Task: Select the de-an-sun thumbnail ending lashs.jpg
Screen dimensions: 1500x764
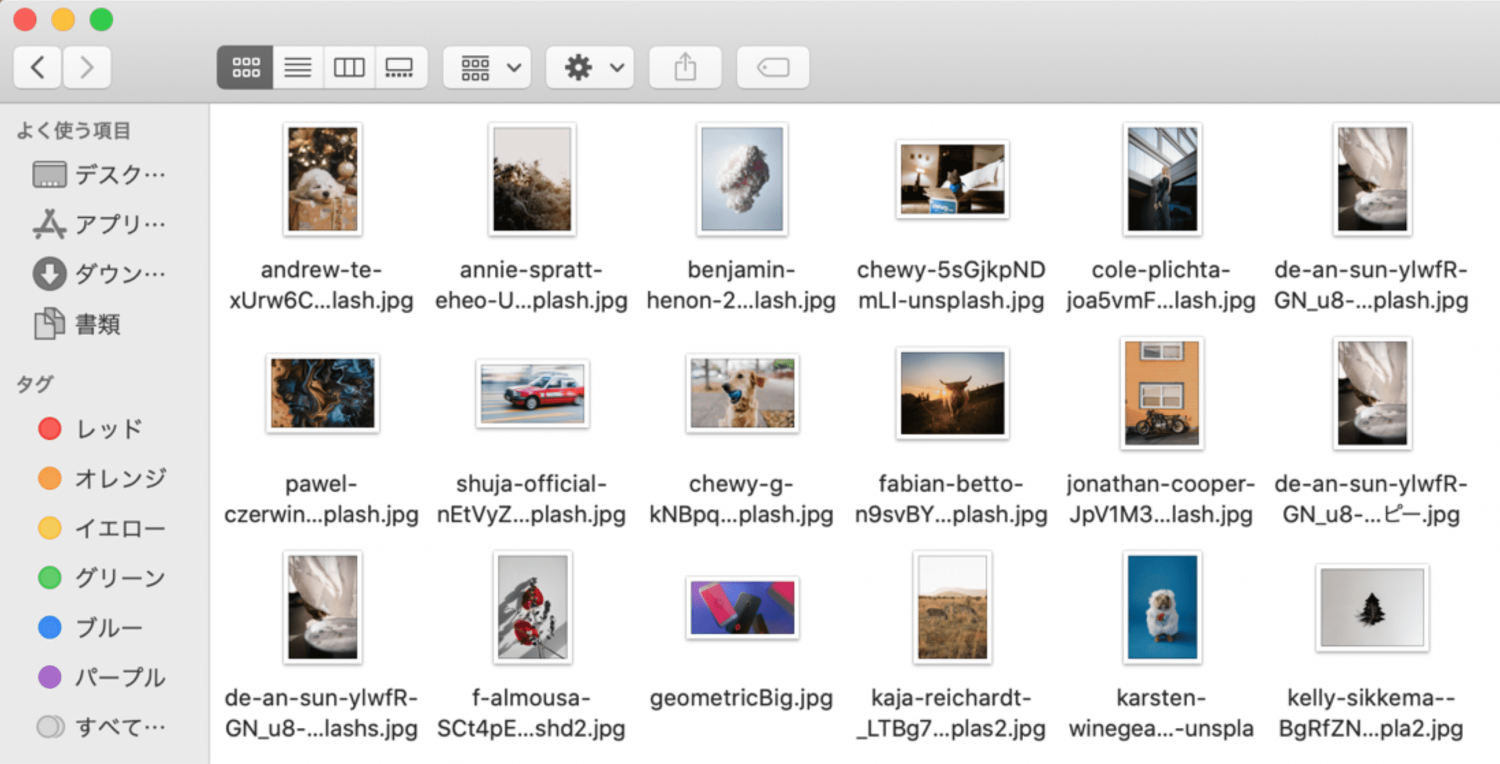Action: pos(322,607)
